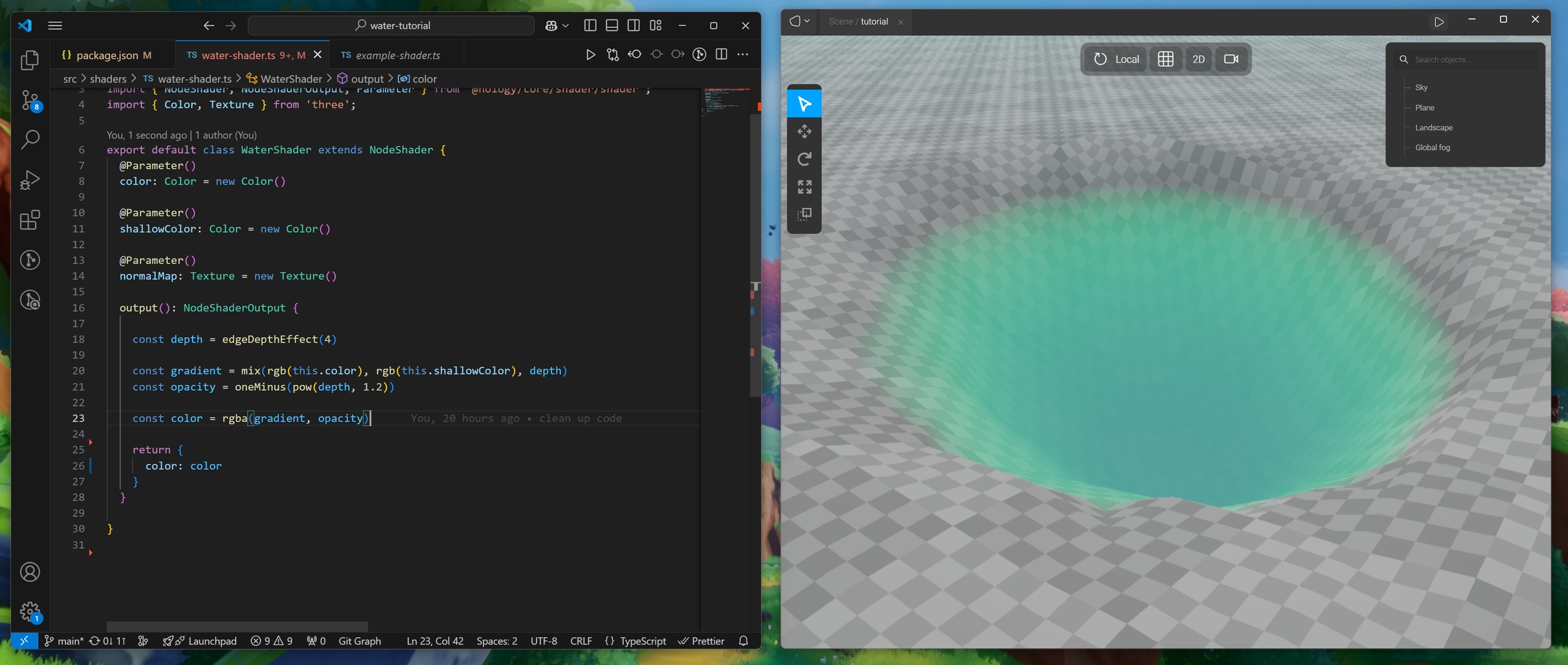Open Source Control view with 8 changes
This screenshot has width=1568, height=665.
click(x=30, y=101)
